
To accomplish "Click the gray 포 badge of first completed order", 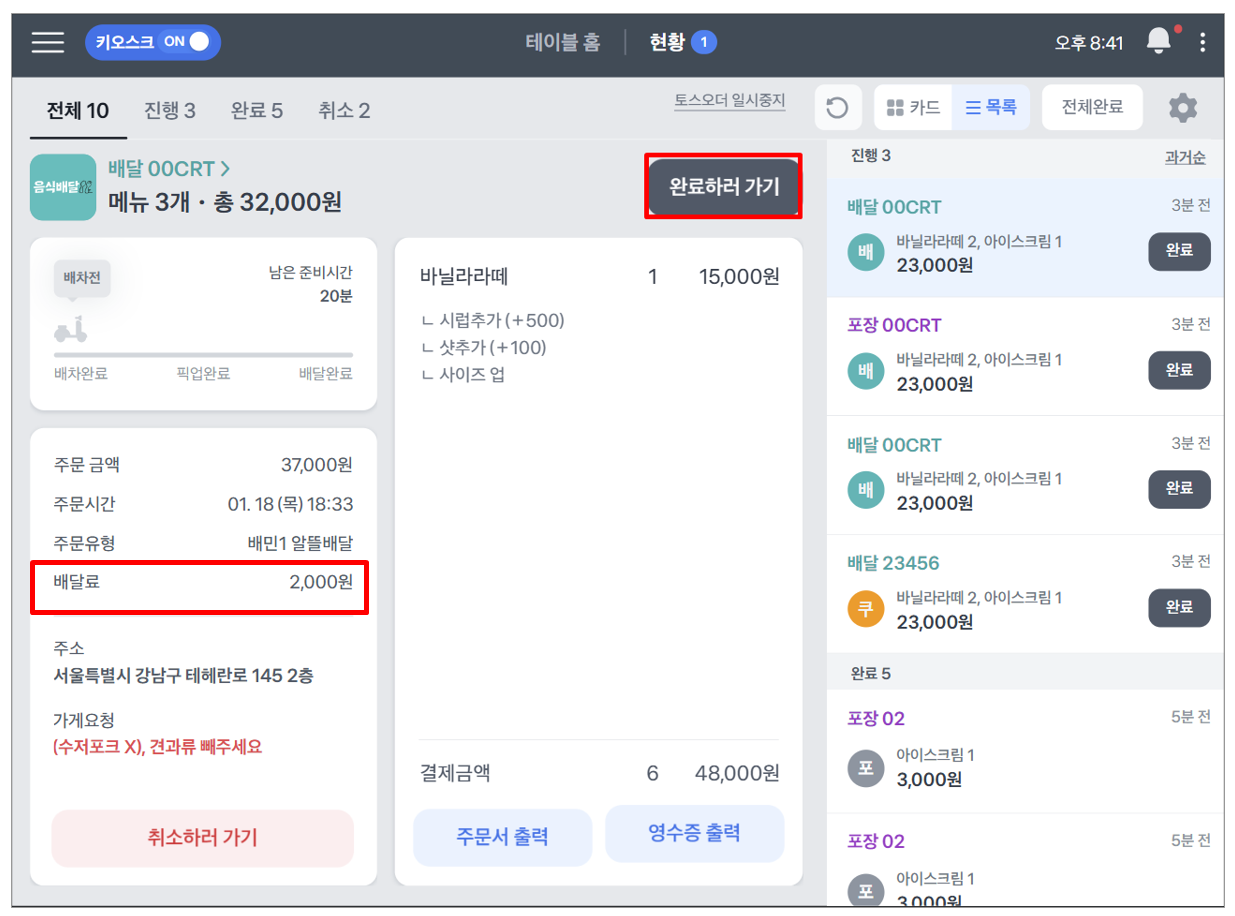I will click(866, 768).
